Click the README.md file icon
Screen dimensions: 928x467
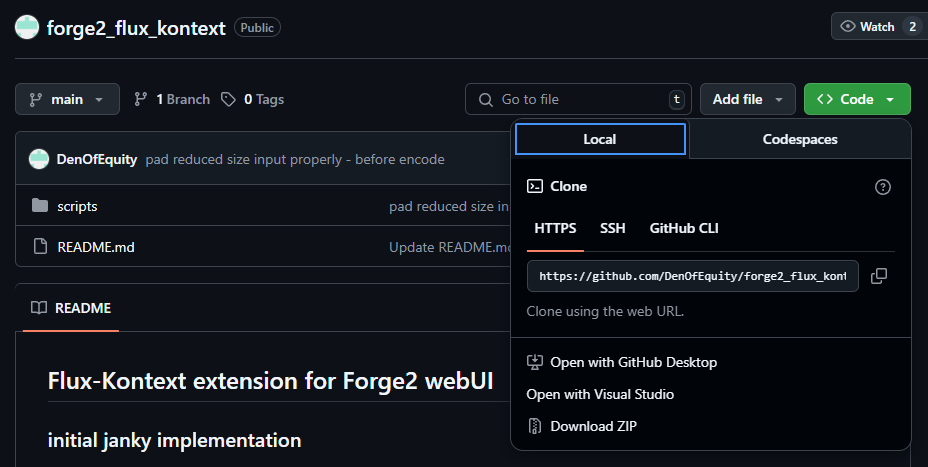click(x=40, y=246)
